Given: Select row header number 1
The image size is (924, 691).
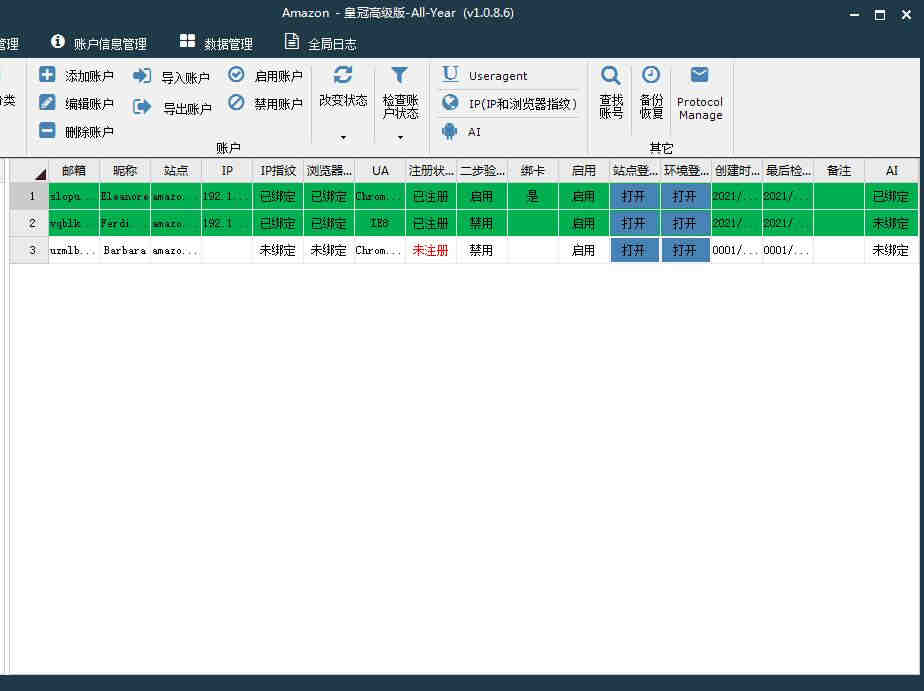Looking at the screenshot, I should point(29,196).
